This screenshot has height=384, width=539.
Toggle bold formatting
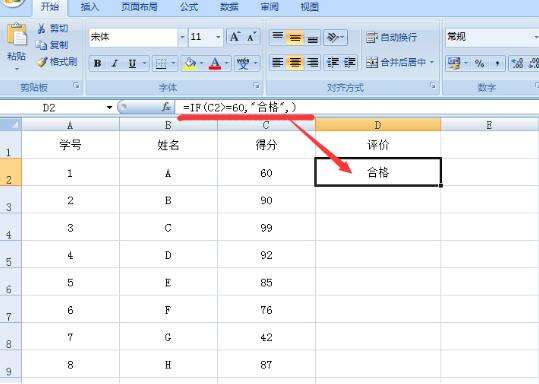(98, 63)
